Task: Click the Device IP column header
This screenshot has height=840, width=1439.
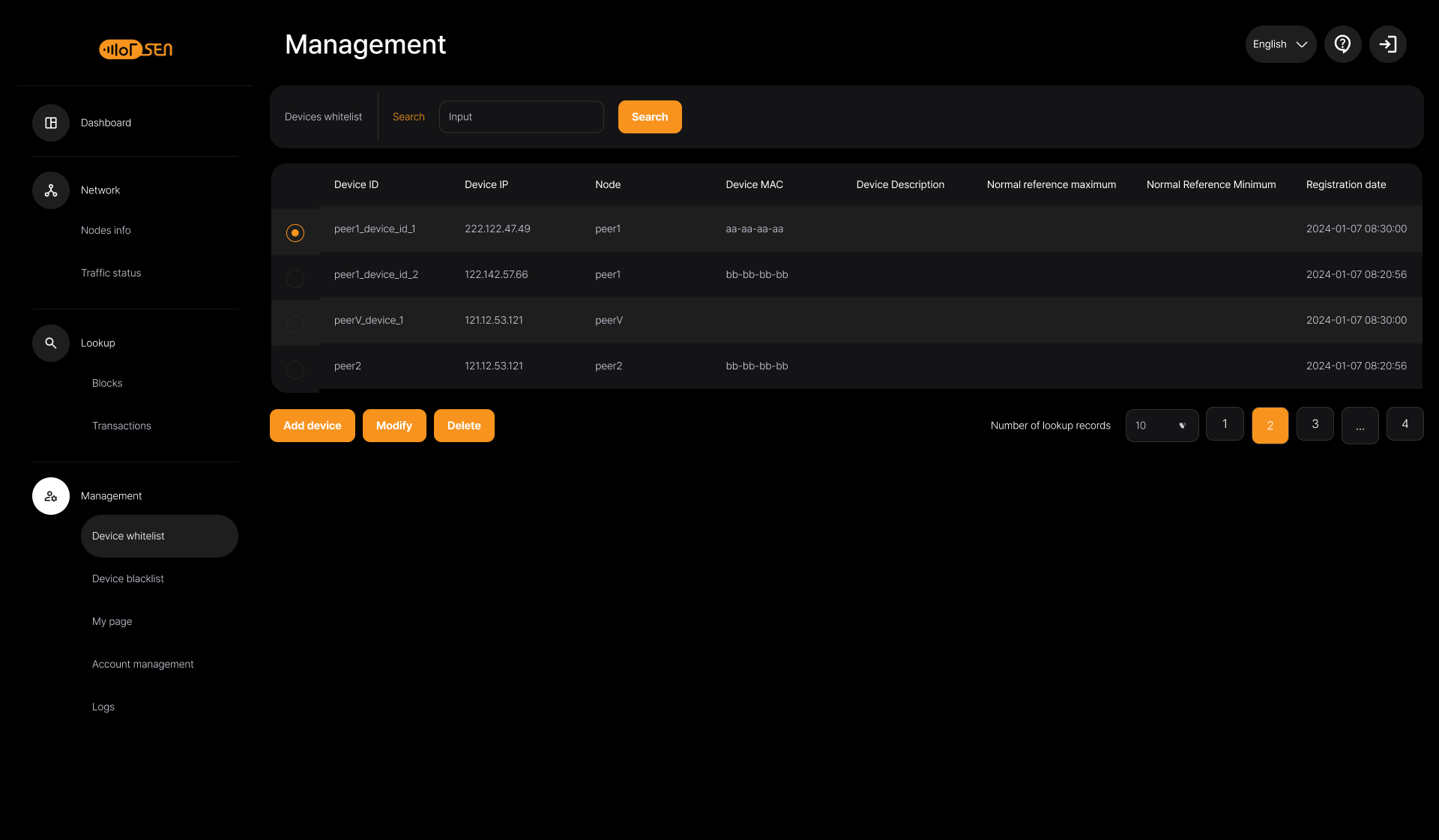Action: (486, 184)
